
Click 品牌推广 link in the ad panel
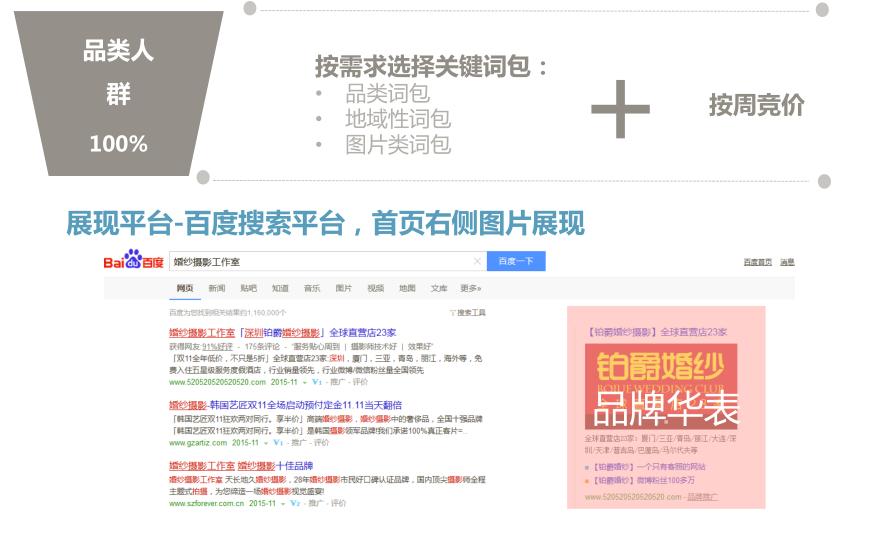[703, 497]
